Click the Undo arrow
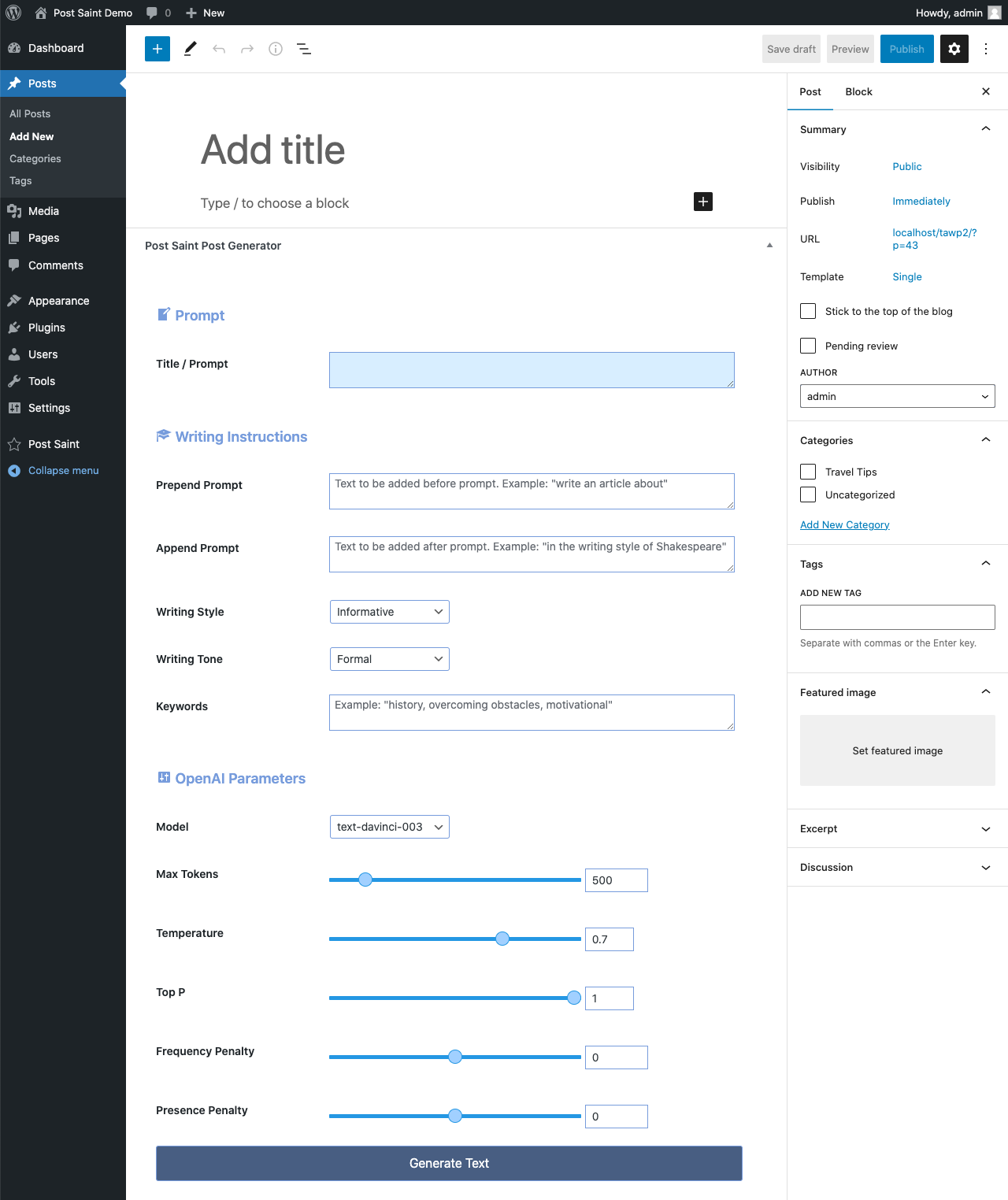This screenshot has height=1200, width=1008. point(219,49)
